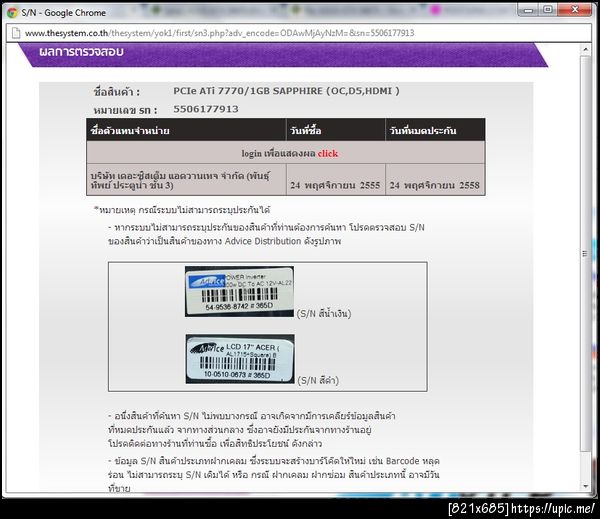Click the "หมายเลข sn :" label

click(126, 110)
